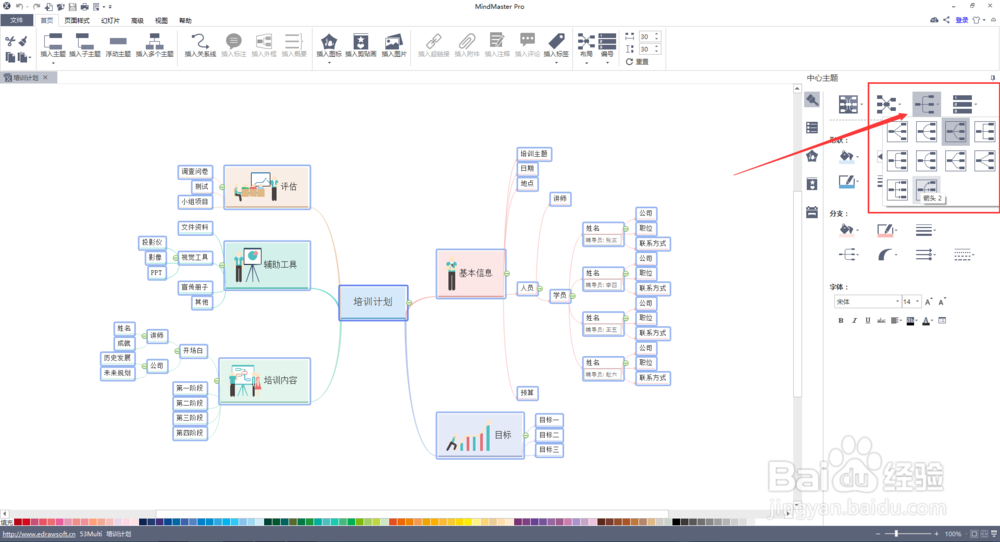Add a Floating Topic (浮动主题)
1000x542 pixels.
[118, 46]
